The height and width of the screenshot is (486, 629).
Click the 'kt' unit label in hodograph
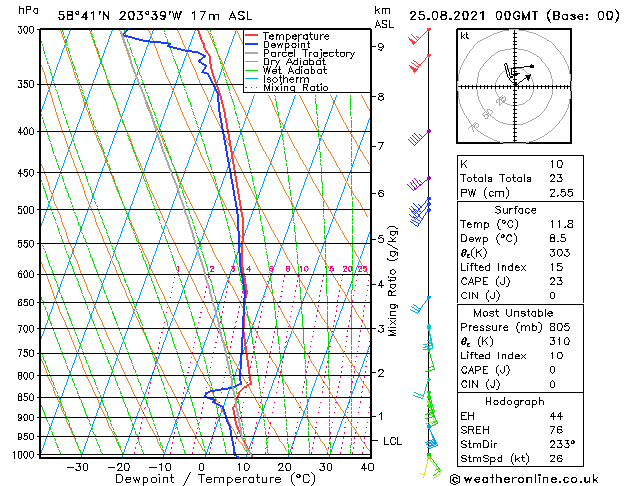coord(465,36)
